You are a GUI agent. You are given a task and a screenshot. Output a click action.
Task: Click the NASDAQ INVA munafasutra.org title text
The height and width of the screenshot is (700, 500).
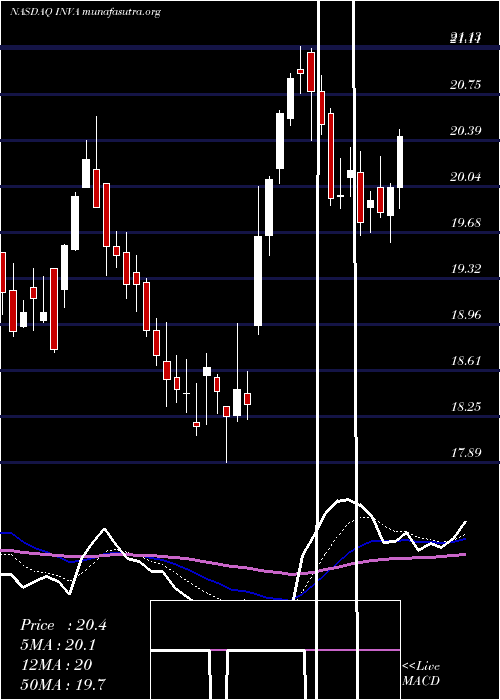(x=85, y=12)
